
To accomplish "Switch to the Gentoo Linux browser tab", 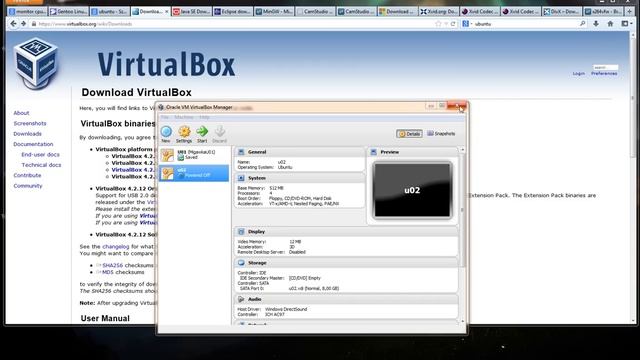I will (68, 12).
